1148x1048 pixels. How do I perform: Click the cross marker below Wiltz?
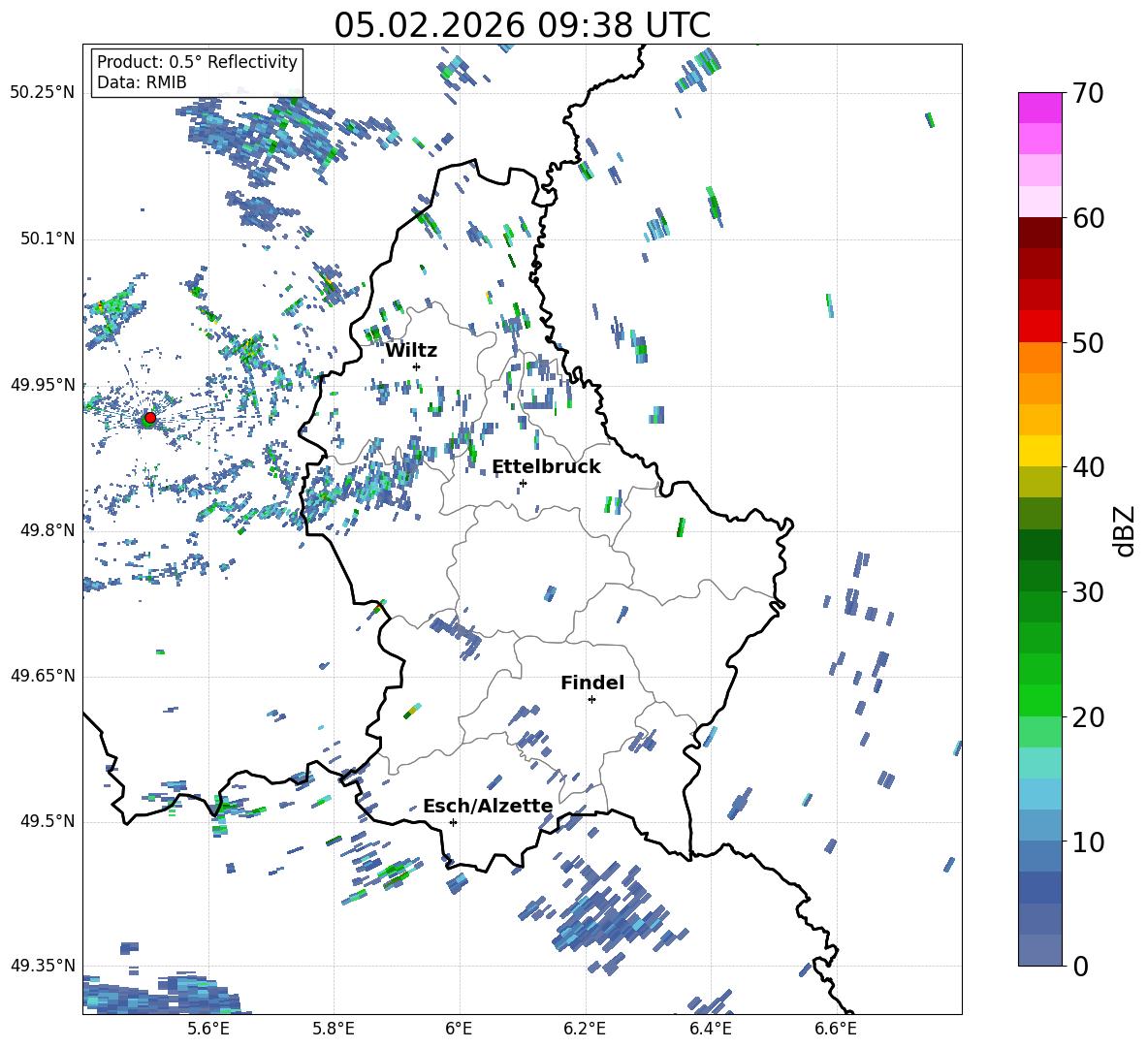[x=417, y=366]
